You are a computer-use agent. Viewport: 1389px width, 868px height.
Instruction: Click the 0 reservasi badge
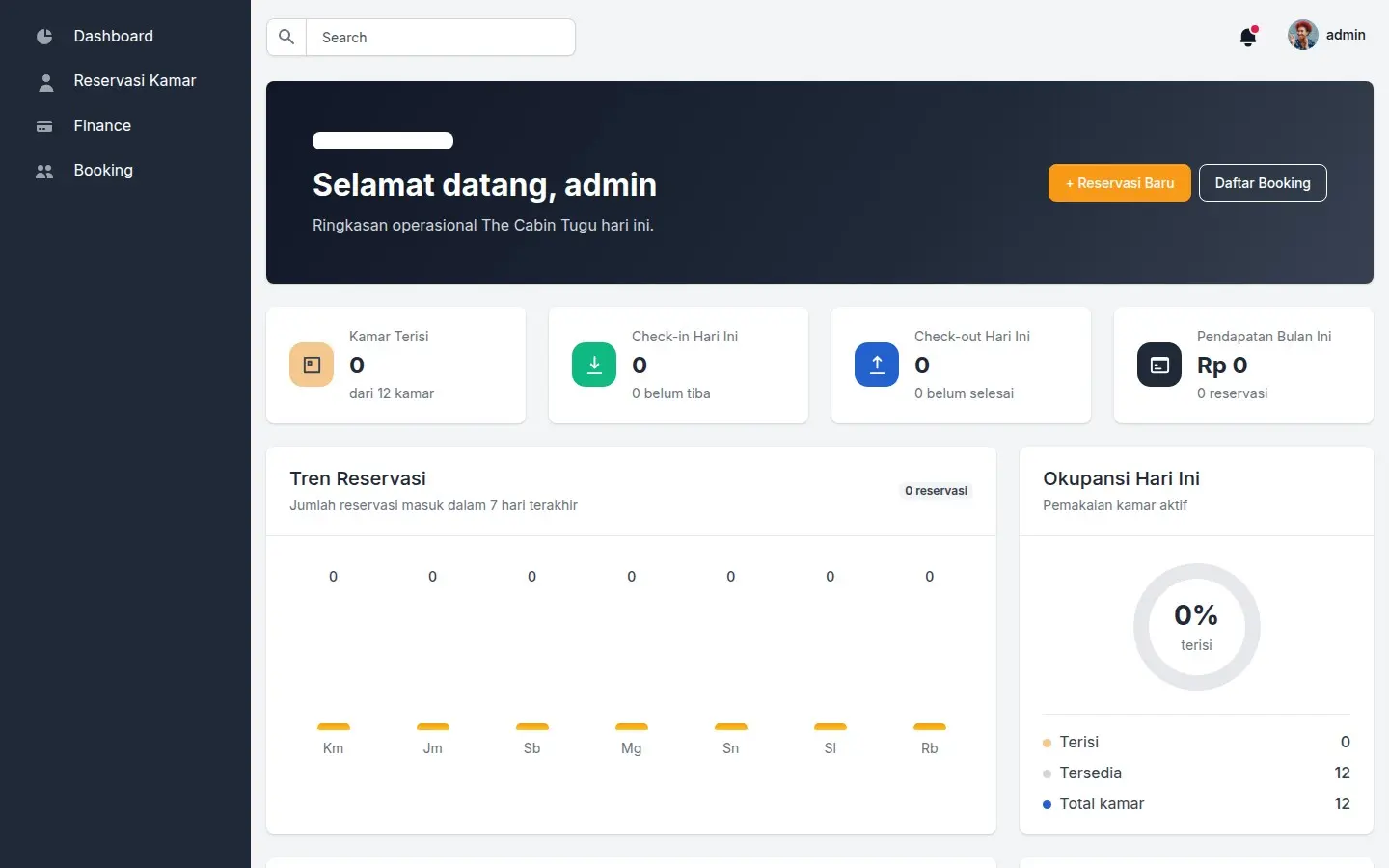(936, 491)
